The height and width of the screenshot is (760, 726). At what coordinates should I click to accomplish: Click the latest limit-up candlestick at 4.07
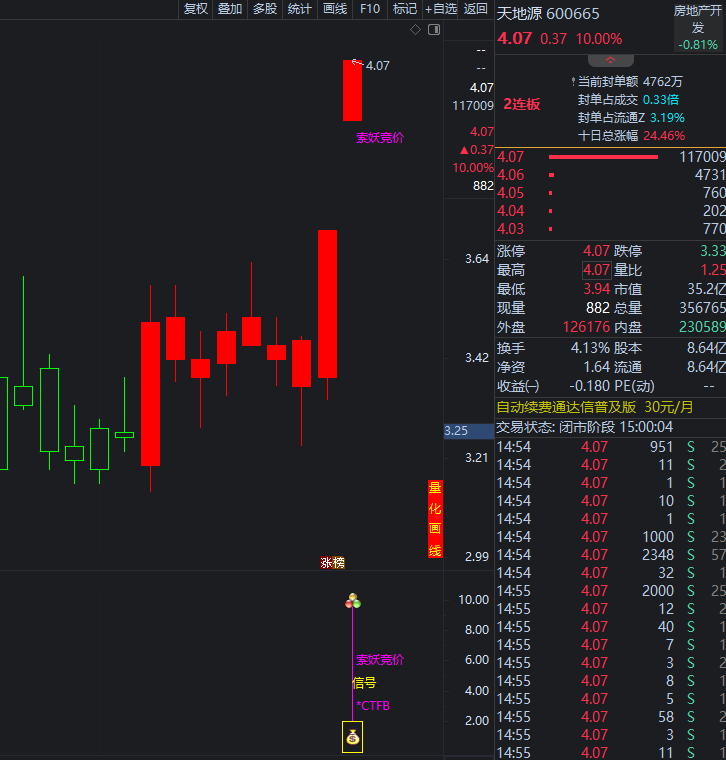pyautogui.click(x=352, y=90)
